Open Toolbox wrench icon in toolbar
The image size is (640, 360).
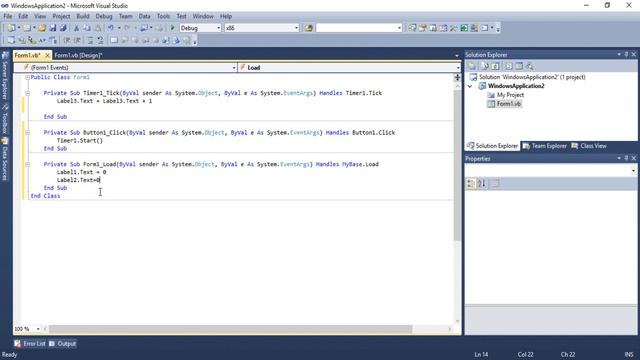tap(453, 28)
